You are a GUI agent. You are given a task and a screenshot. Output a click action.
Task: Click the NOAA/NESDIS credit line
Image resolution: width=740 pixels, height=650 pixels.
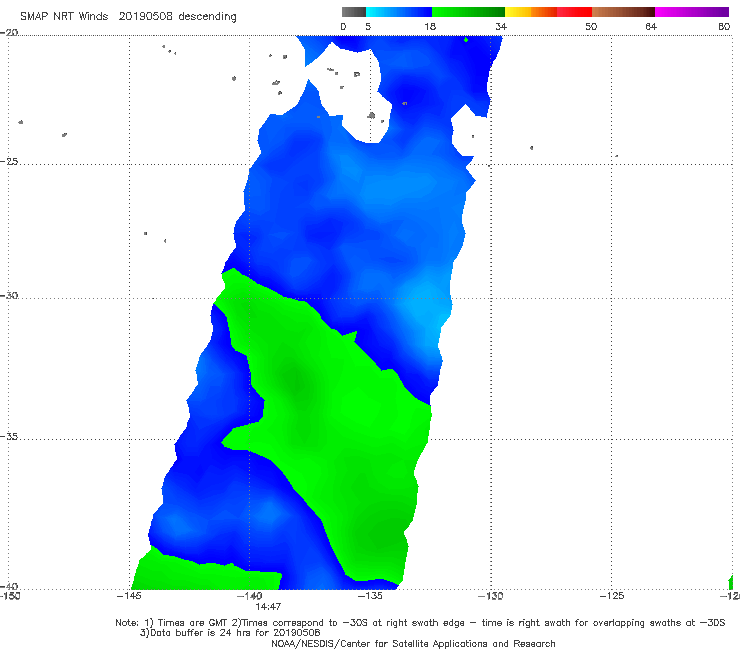413,643
